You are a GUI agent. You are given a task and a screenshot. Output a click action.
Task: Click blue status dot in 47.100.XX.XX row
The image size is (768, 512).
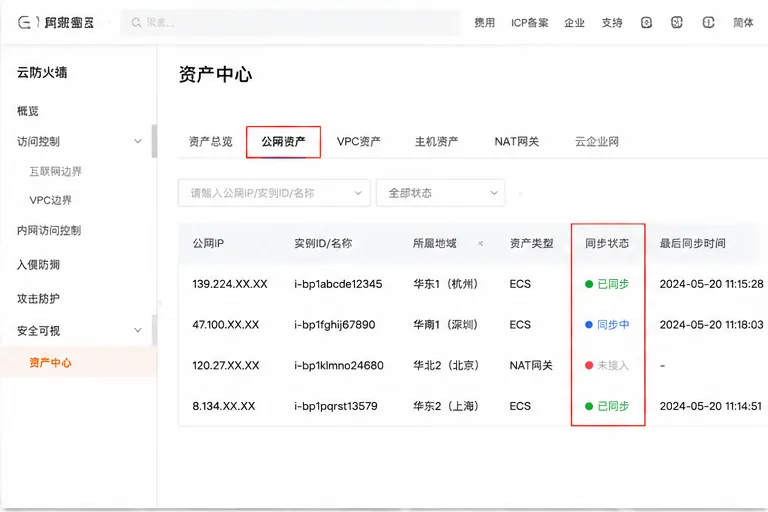click(x=589, y=324)
